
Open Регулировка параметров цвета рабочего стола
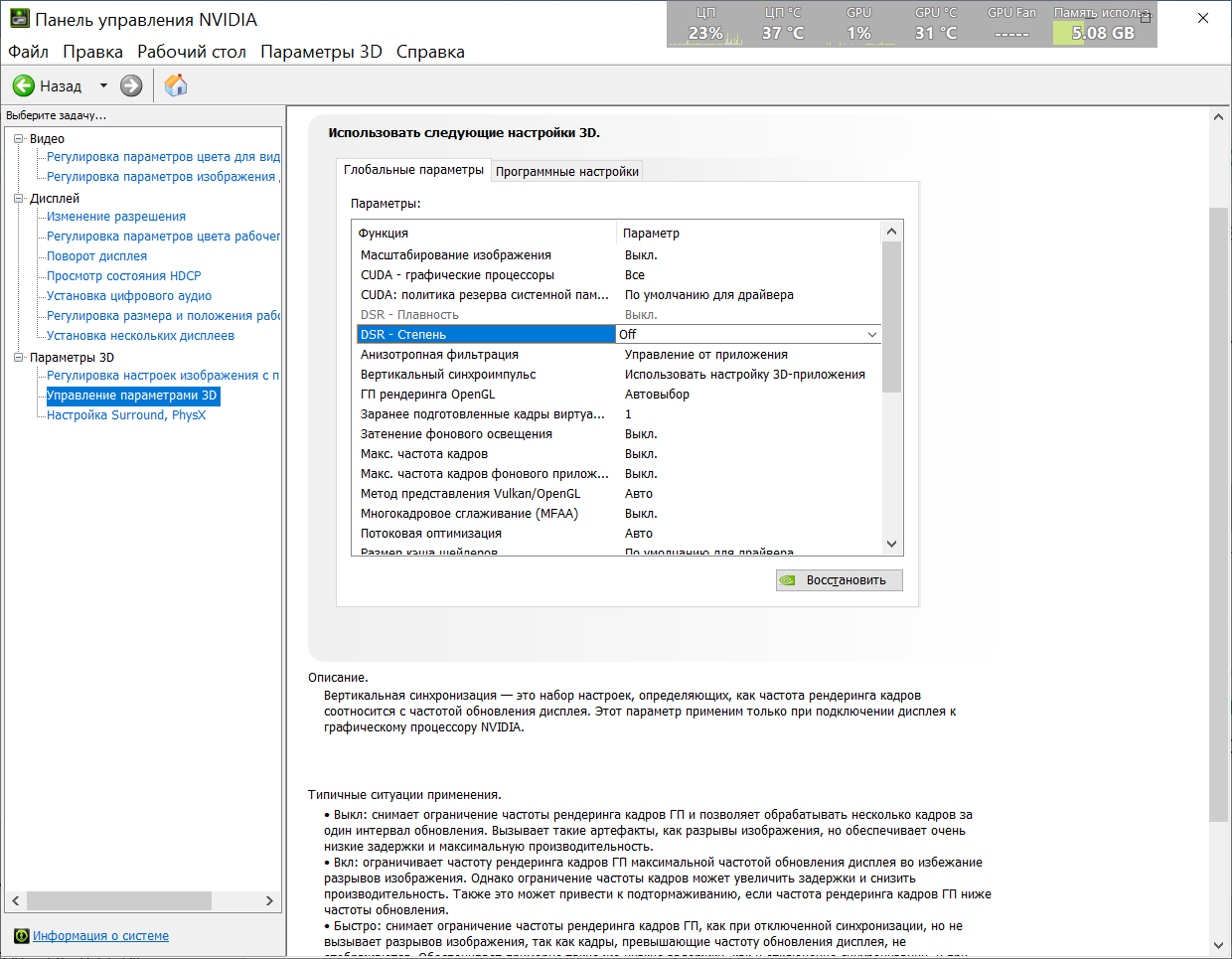point(163,237)
